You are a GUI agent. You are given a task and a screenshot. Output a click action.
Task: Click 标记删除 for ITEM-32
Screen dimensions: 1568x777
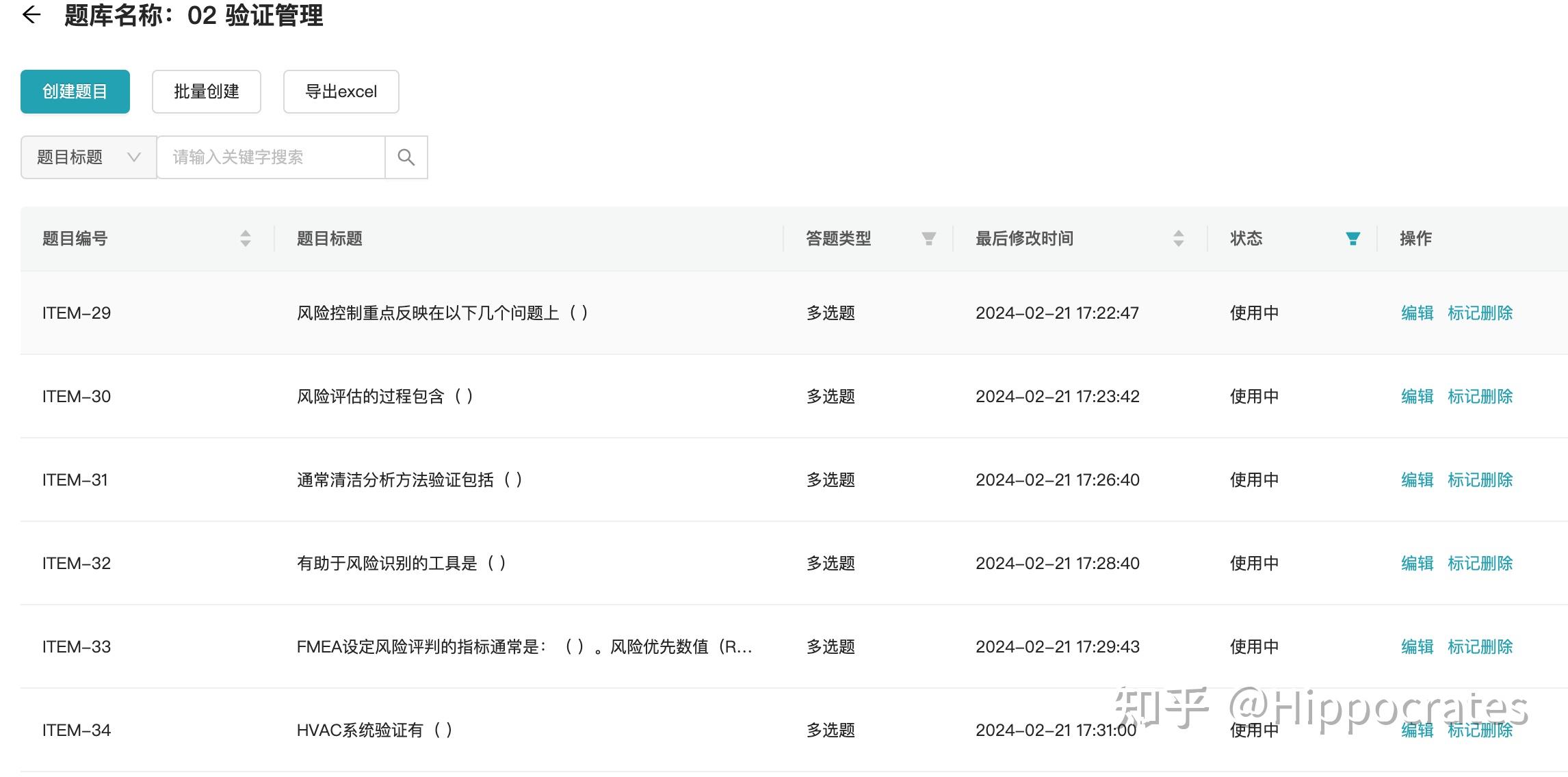(x=1480, y=564)
